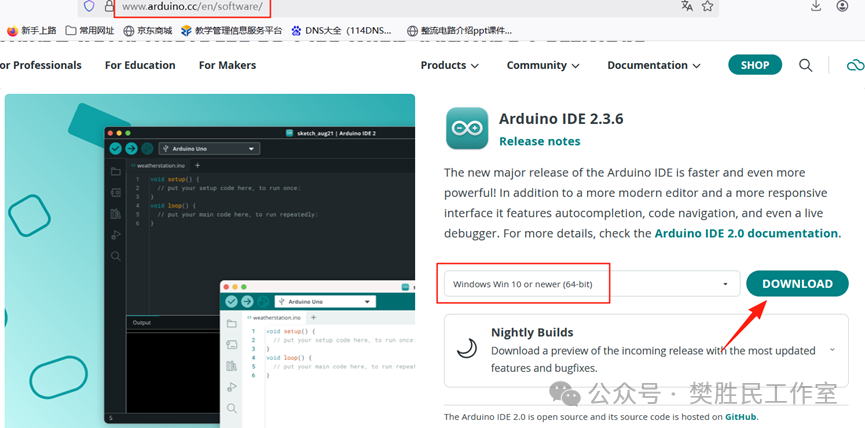Expand the Nightly Builds section chevron
The width and height of the screenshot is (865, 428).
[832, 350]
